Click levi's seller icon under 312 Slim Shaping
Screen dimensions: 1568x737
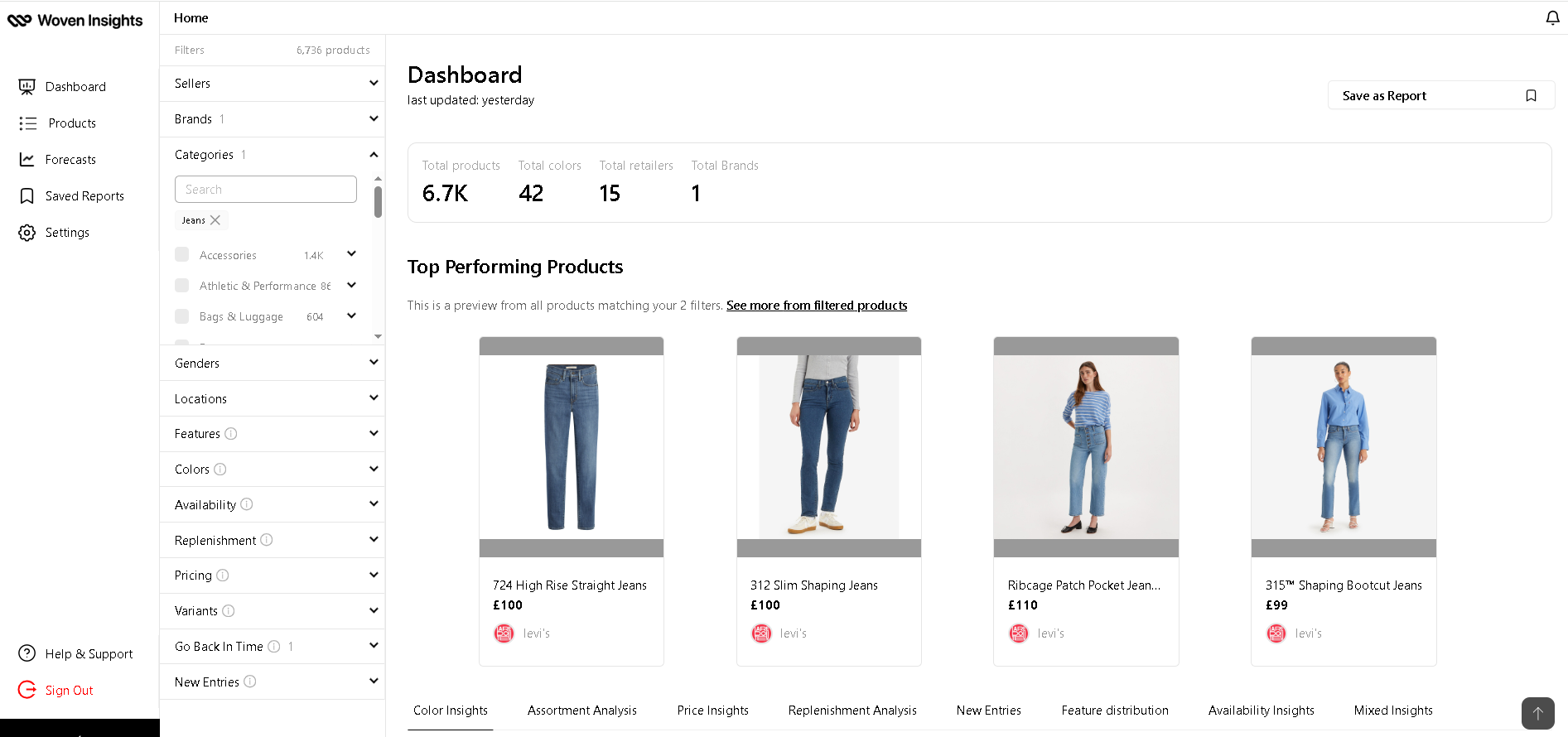(x=761, y=633)
